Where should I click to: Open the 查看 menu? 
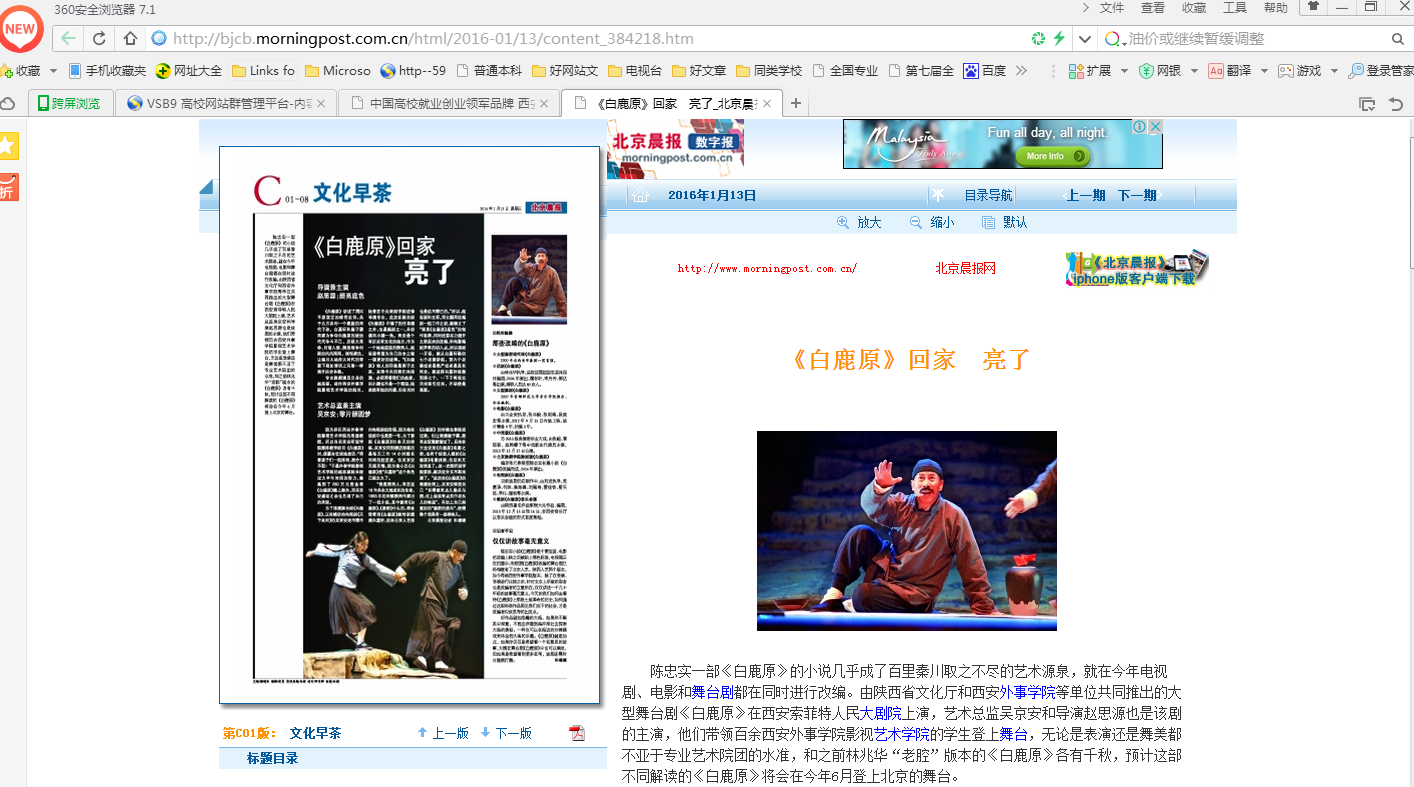(x=1153, y=8)
